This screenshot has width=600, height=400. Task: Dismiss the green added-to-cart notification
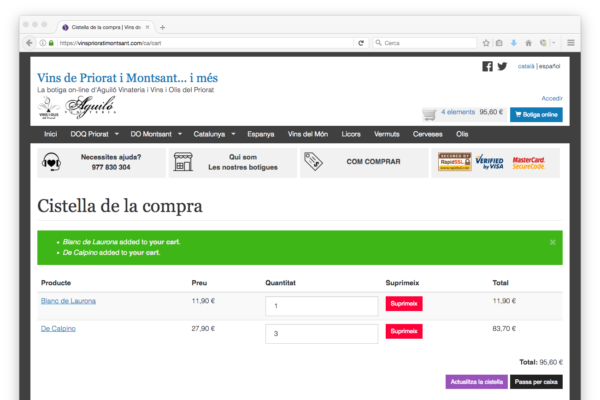tap(553, 242)
